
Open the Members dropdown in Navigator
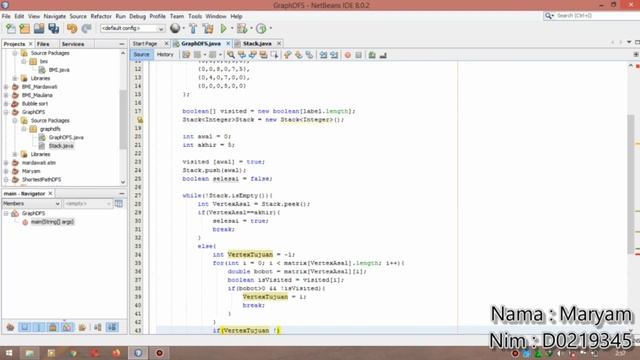31,203
